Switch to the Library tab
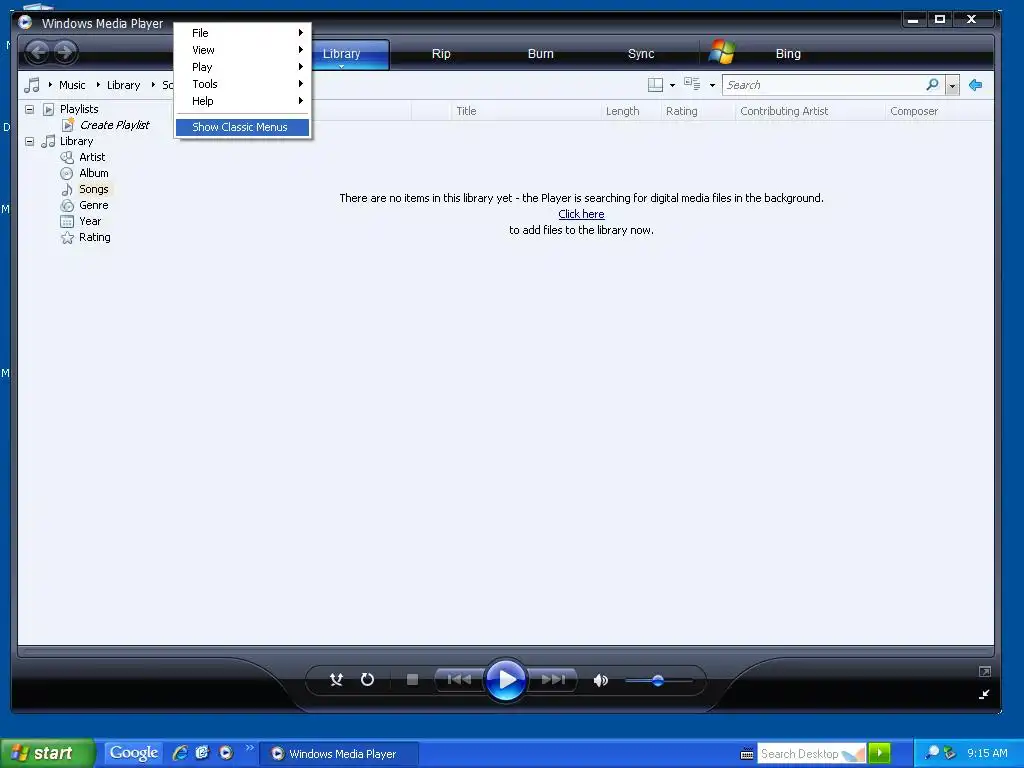Viewport: 1024px width, 768px height. [342, 54]
